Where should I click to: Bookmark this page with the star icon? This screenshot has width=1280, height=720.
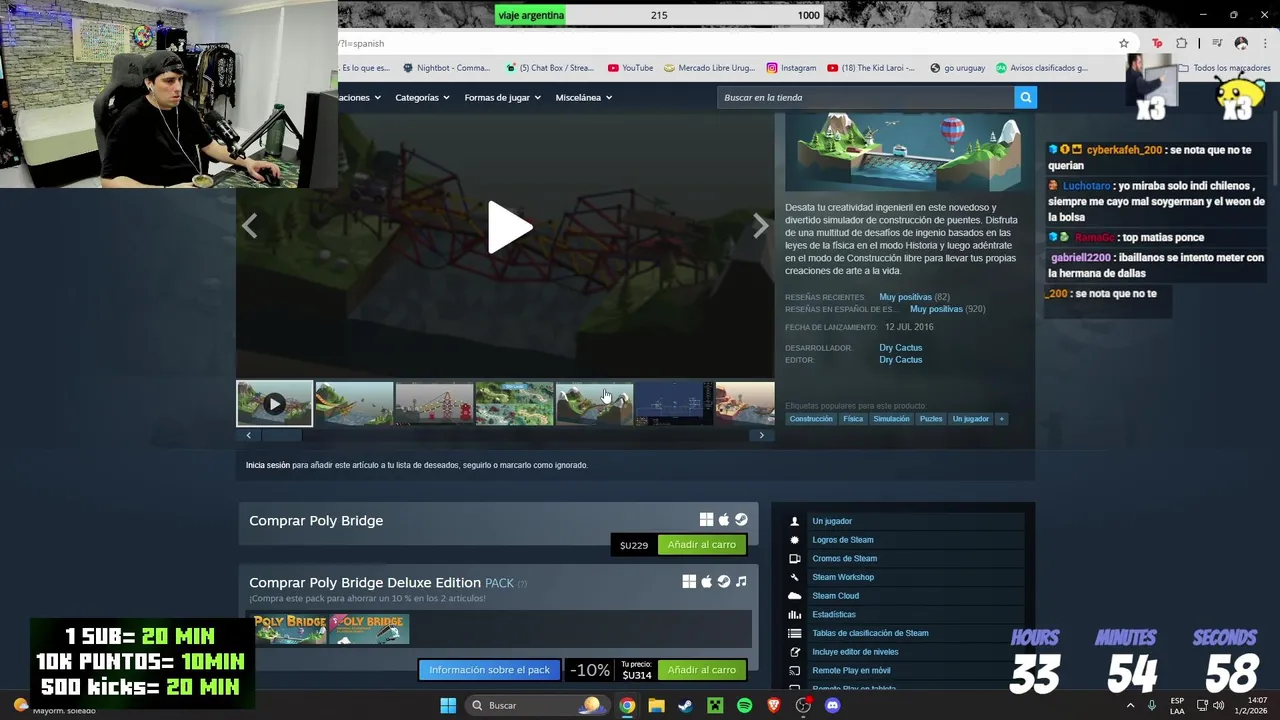[1124, 43]
